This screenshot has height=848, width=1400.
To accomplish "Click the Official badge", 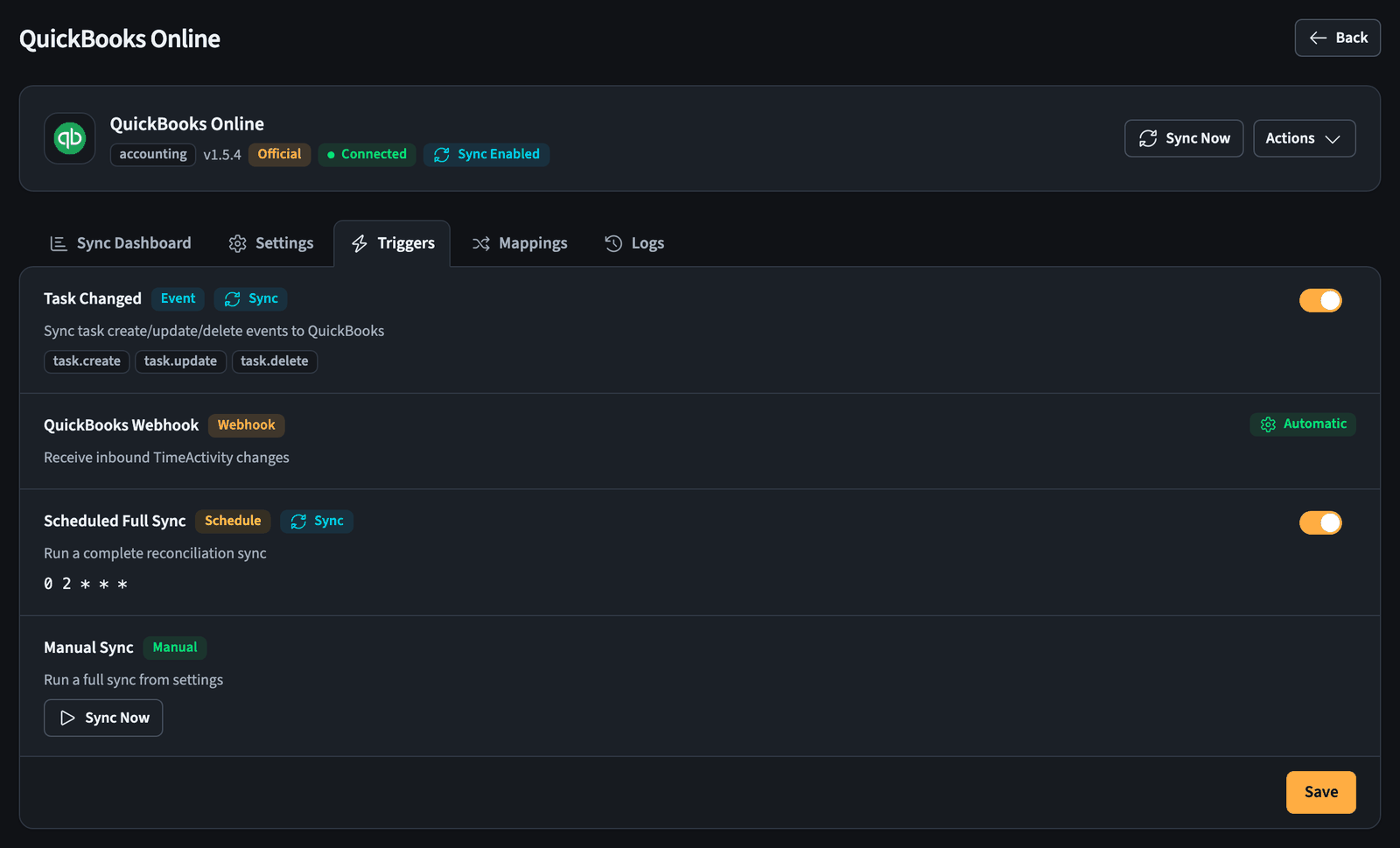I will click(279, 154).
